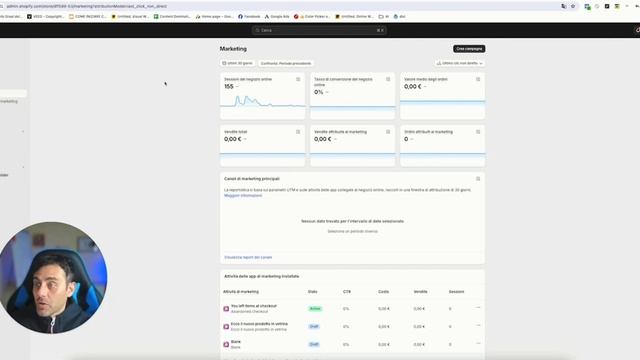
Task: Click the Canali di marketing principali heading
Action: point(252,179)
